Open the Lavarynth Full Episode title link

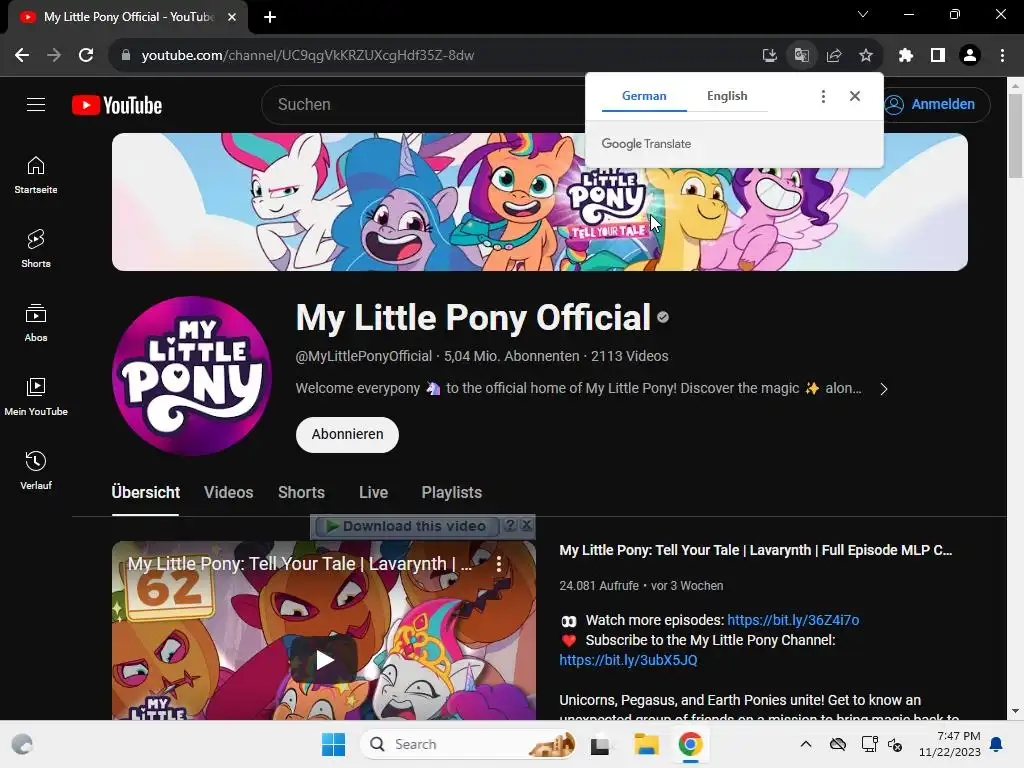pos(756,551)
